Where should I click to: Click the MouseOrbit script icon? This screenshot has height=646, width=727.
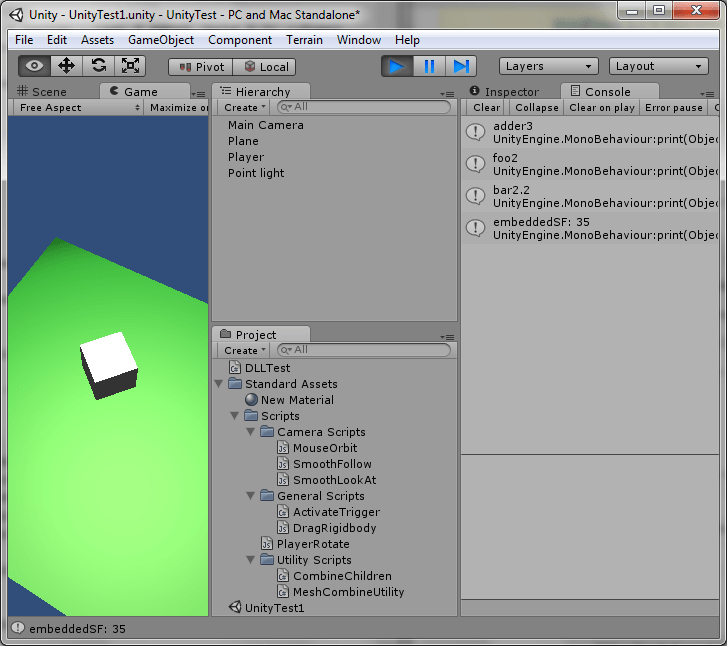tap(283, 448)
